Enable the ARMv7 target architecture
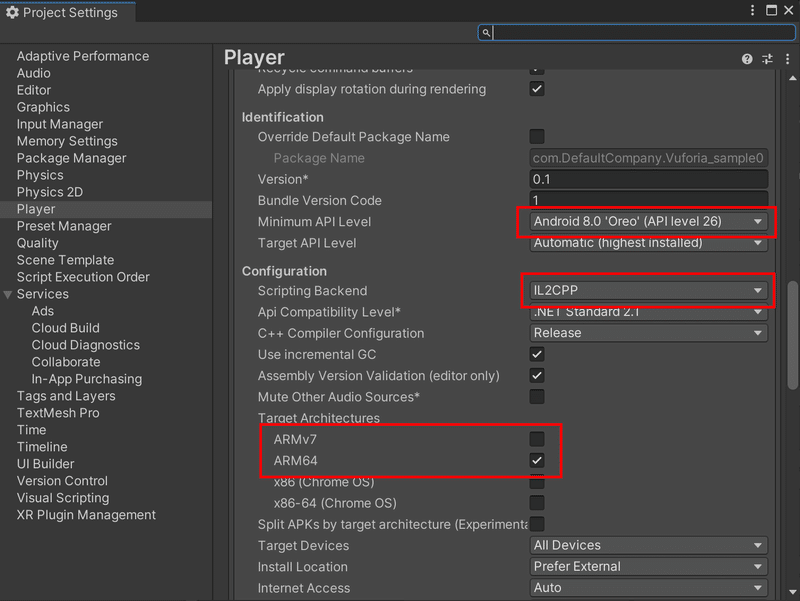 [x=537, y=439]
